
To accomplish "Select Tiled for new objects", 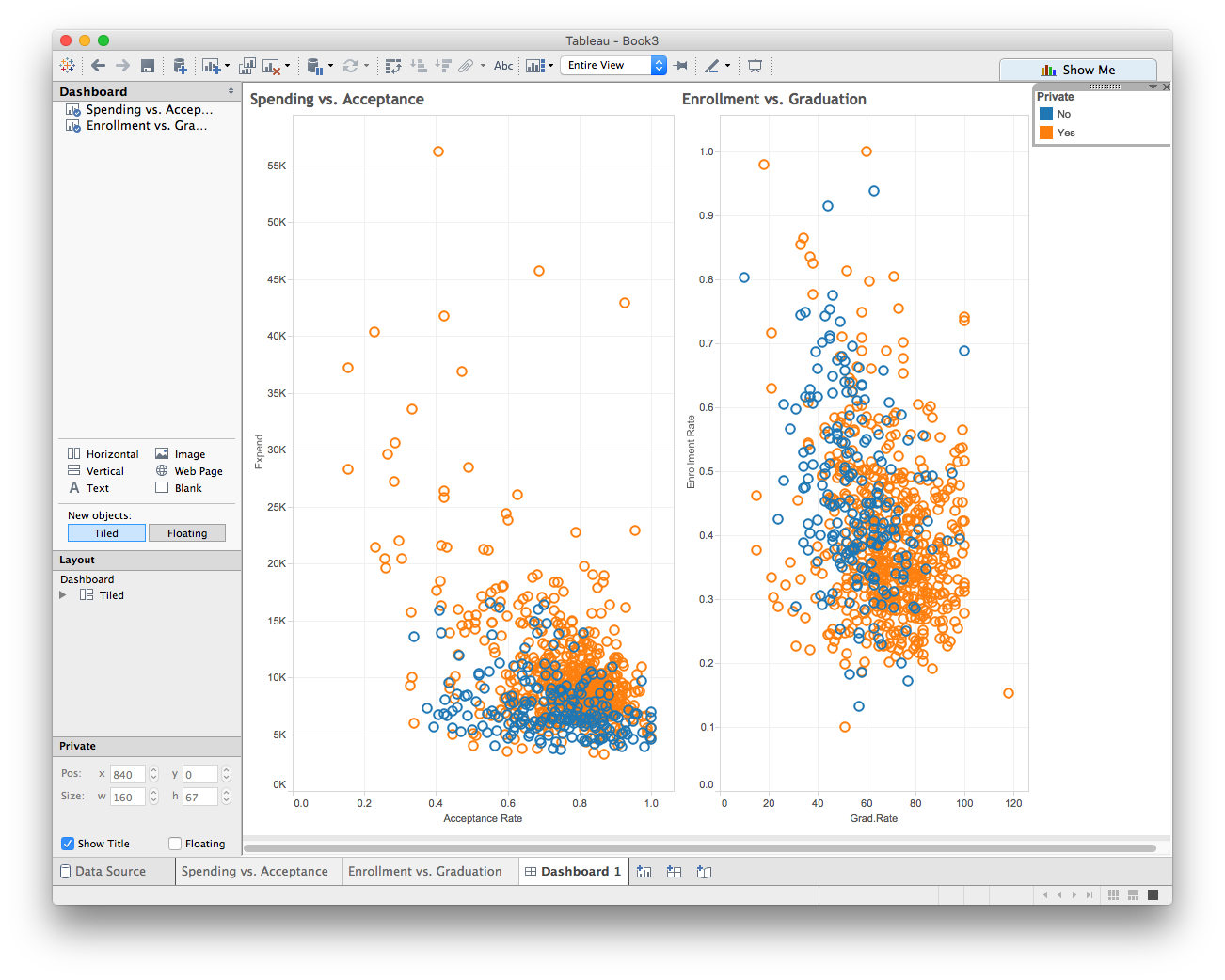I will pyautogui.click(x=106, y=533).
